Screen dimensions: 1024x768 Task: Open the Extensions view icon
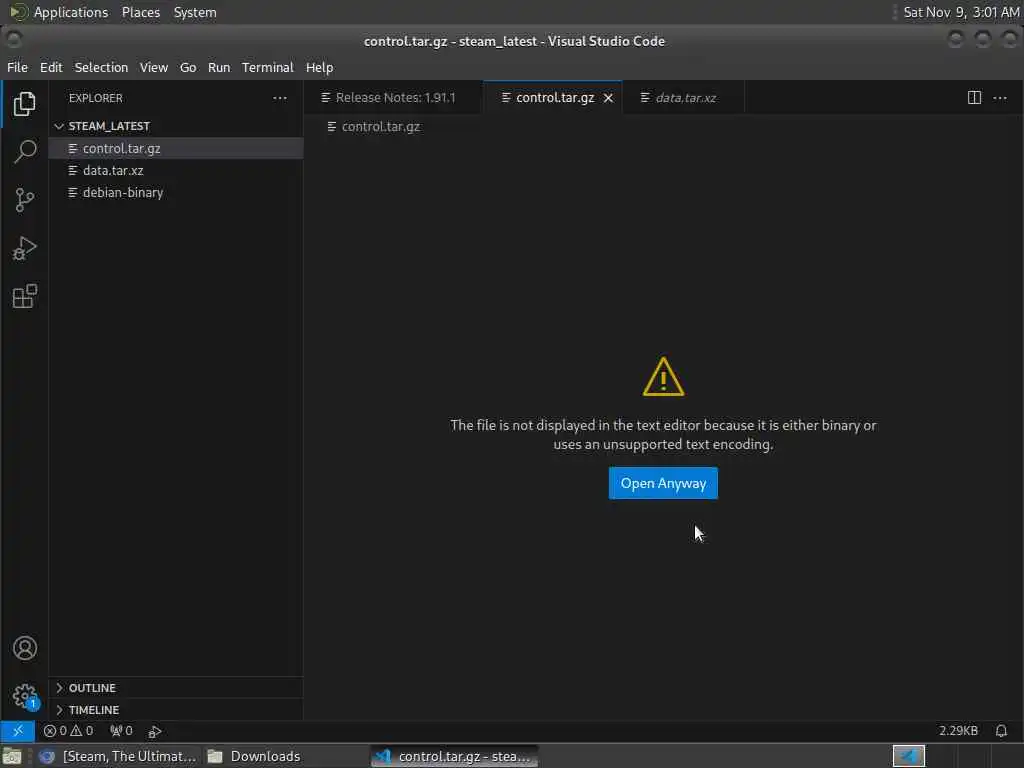(24, 296)
